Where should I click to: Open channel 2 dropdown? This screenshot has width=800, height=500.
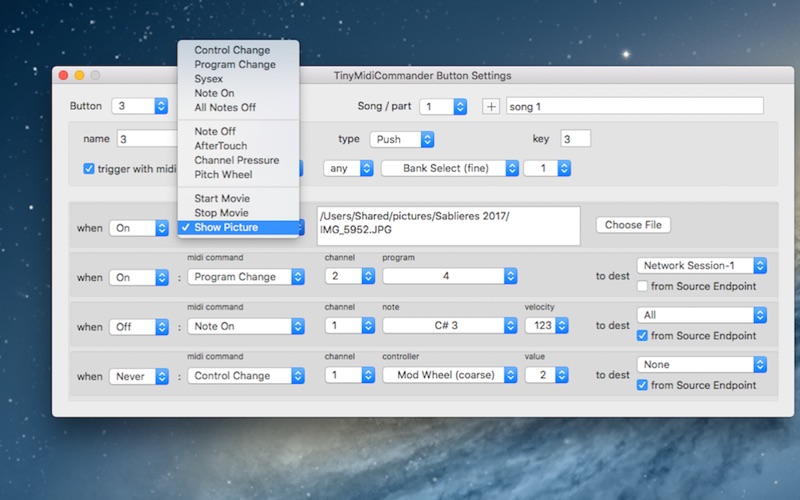tap(350, 276)
